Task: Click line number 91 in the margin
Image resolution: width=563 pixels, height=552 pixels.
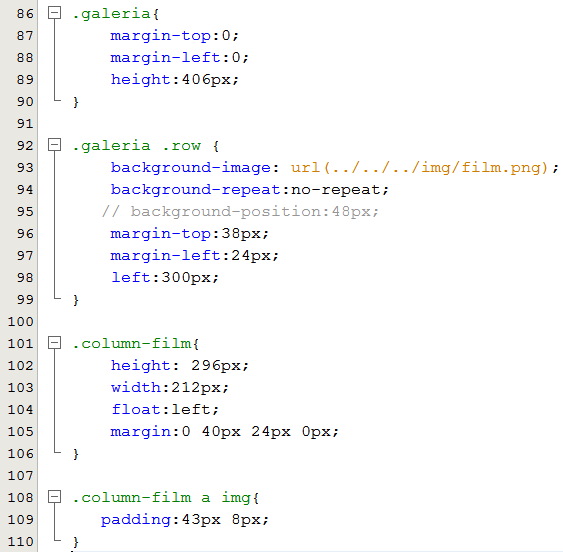Action: (25, 124)
